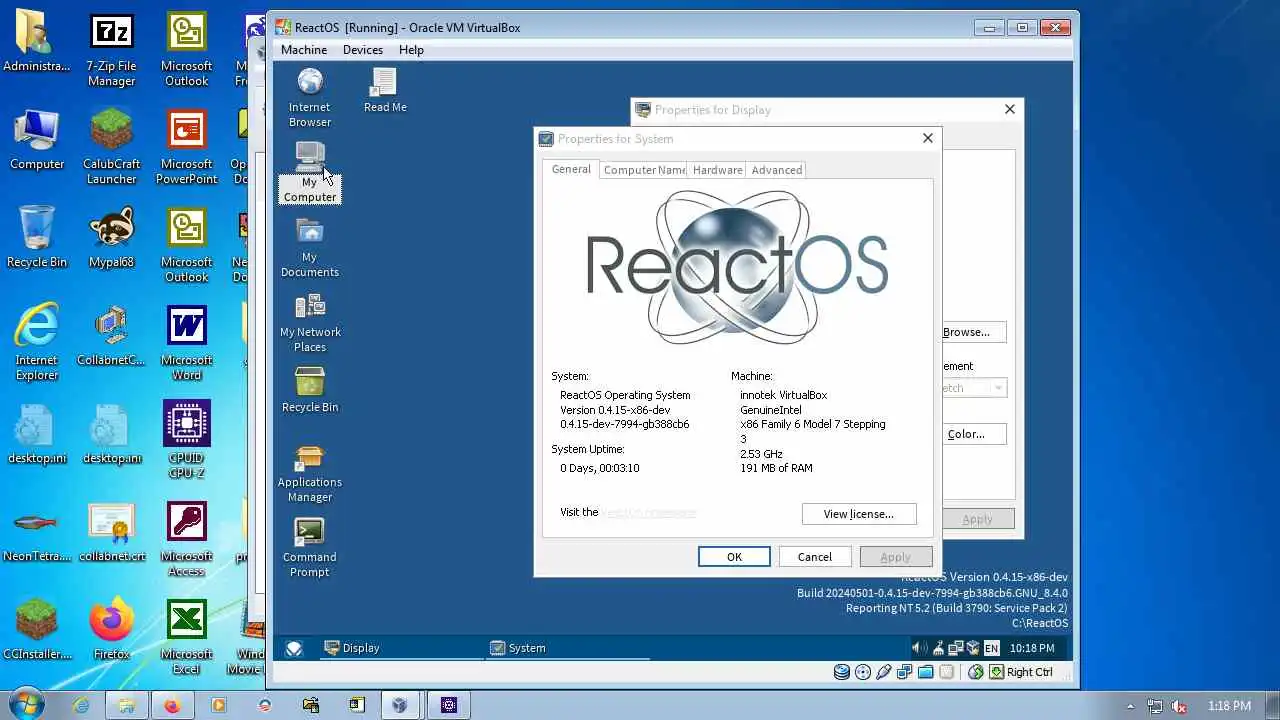1280x720 pixels.
Task: Launch Applications Manager in ReactOS
Action: 310,472
